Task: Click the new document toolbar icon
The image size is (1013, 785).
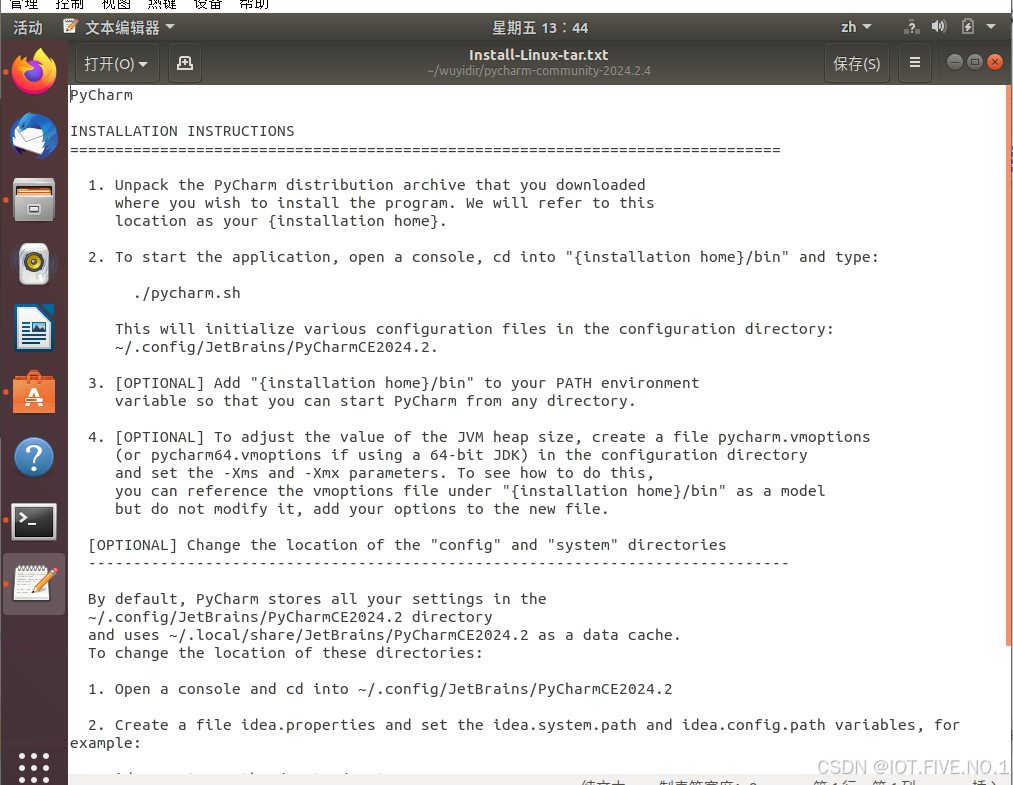Action: pos(185,63)
